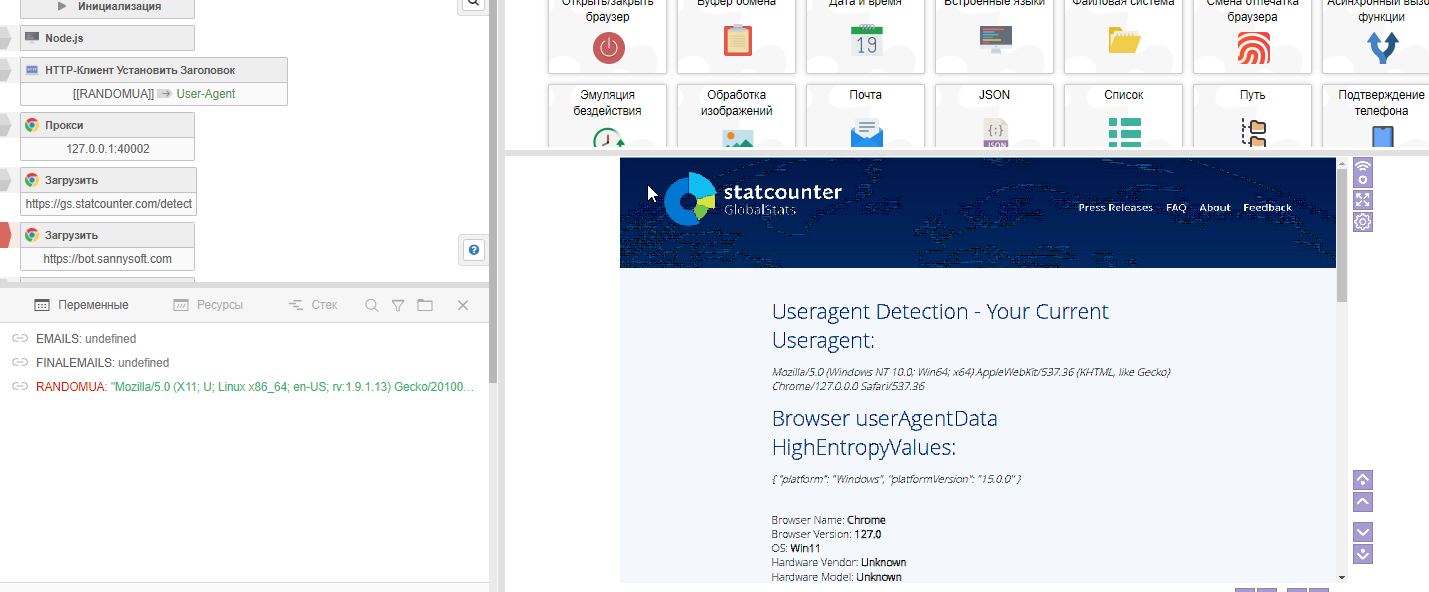
Task: Click the FAQ link on statcounter page
Action: click(1176, 208)
